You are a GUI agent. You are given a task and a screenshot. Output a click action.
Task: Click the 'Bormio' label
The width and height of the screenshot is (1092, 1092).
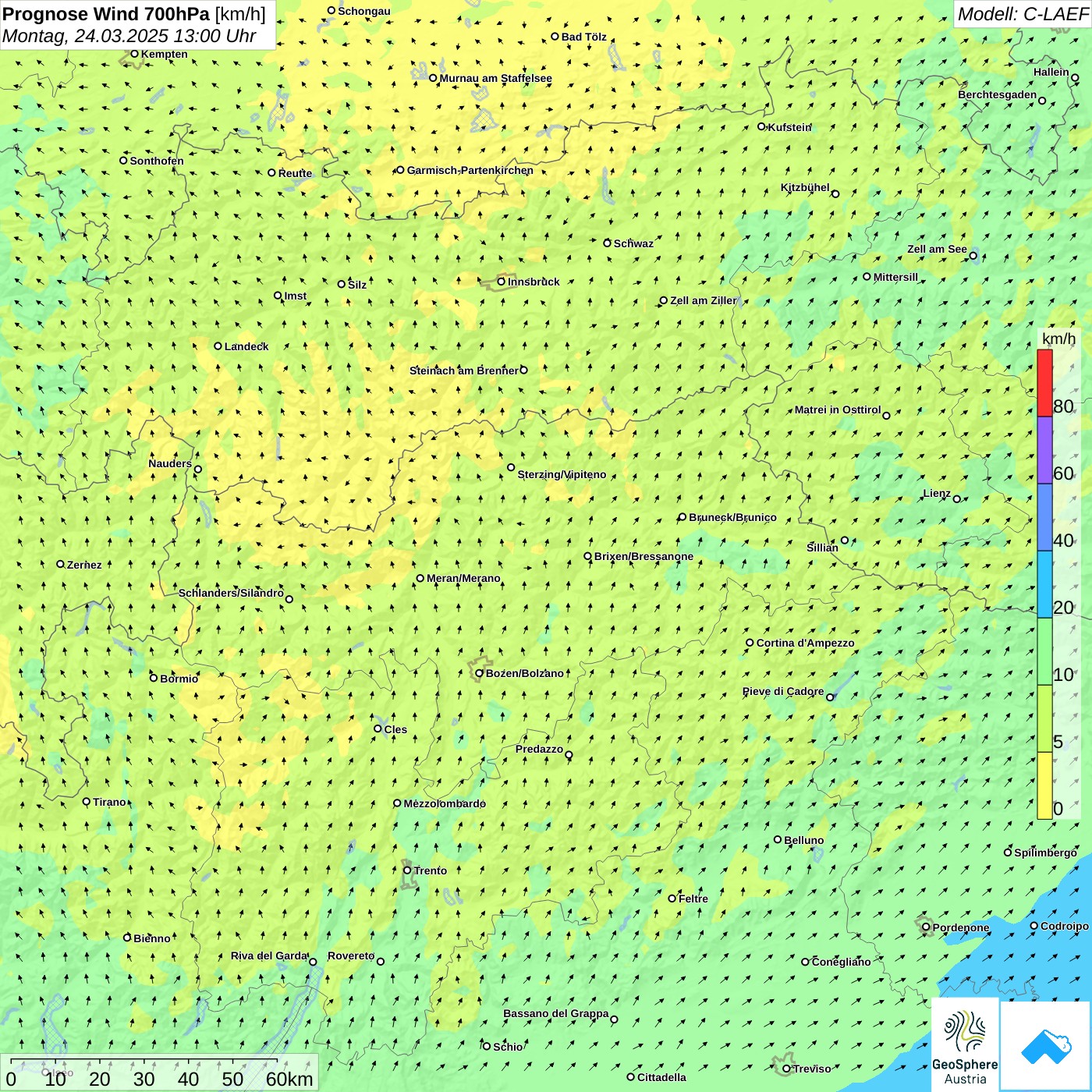[x=179, y=679]
